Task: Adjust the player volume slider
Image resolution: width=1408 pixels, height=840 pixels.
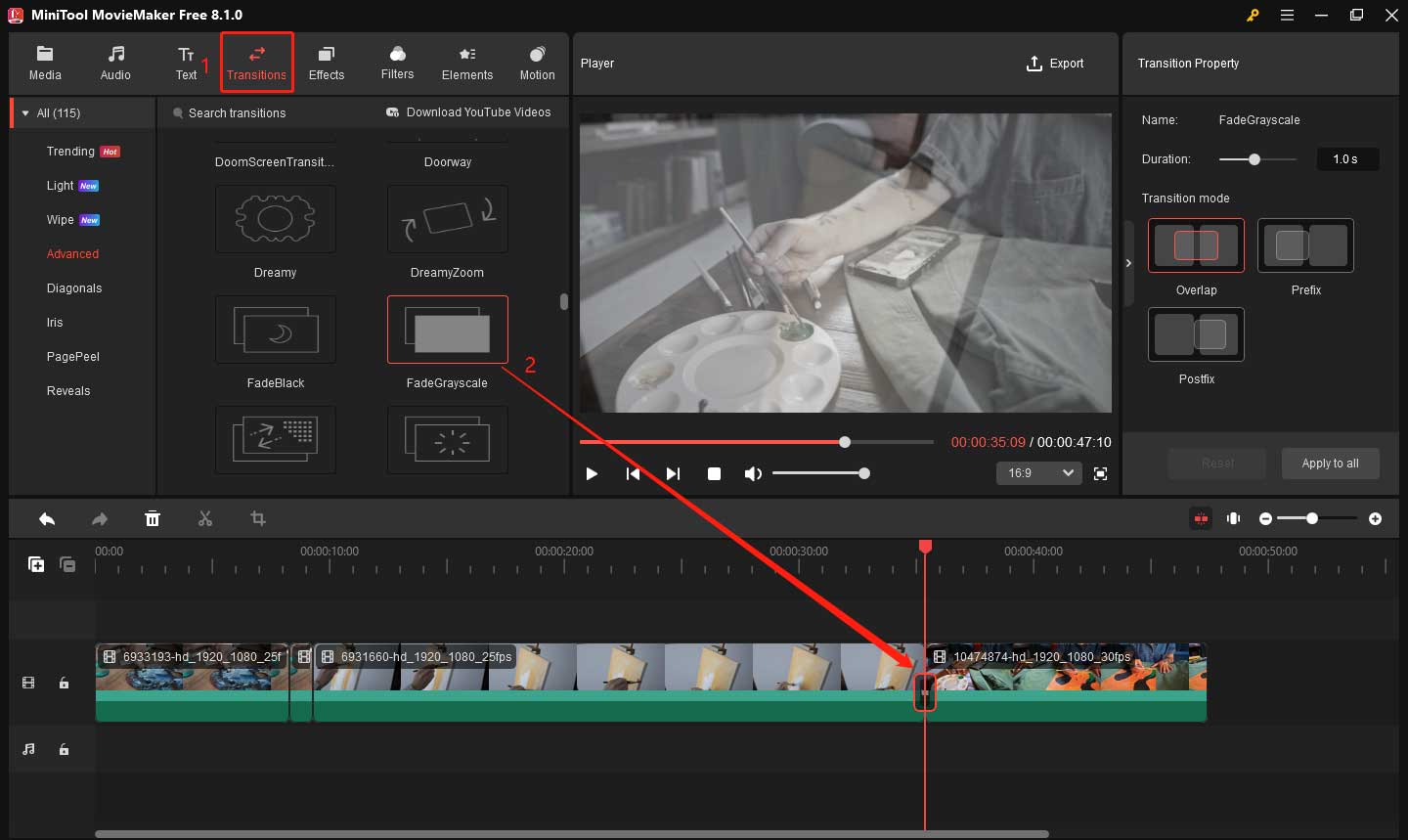Action: point(819,473)
